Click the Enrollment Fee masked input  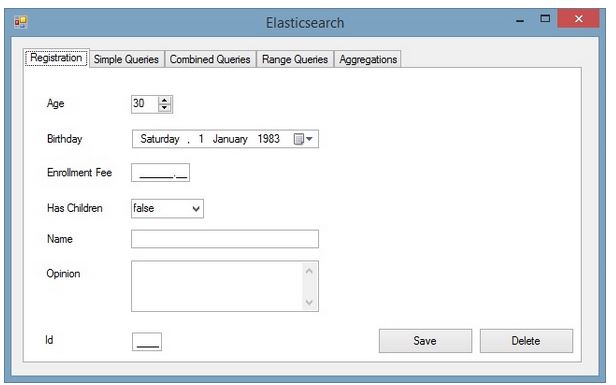(x=160, y=173)
